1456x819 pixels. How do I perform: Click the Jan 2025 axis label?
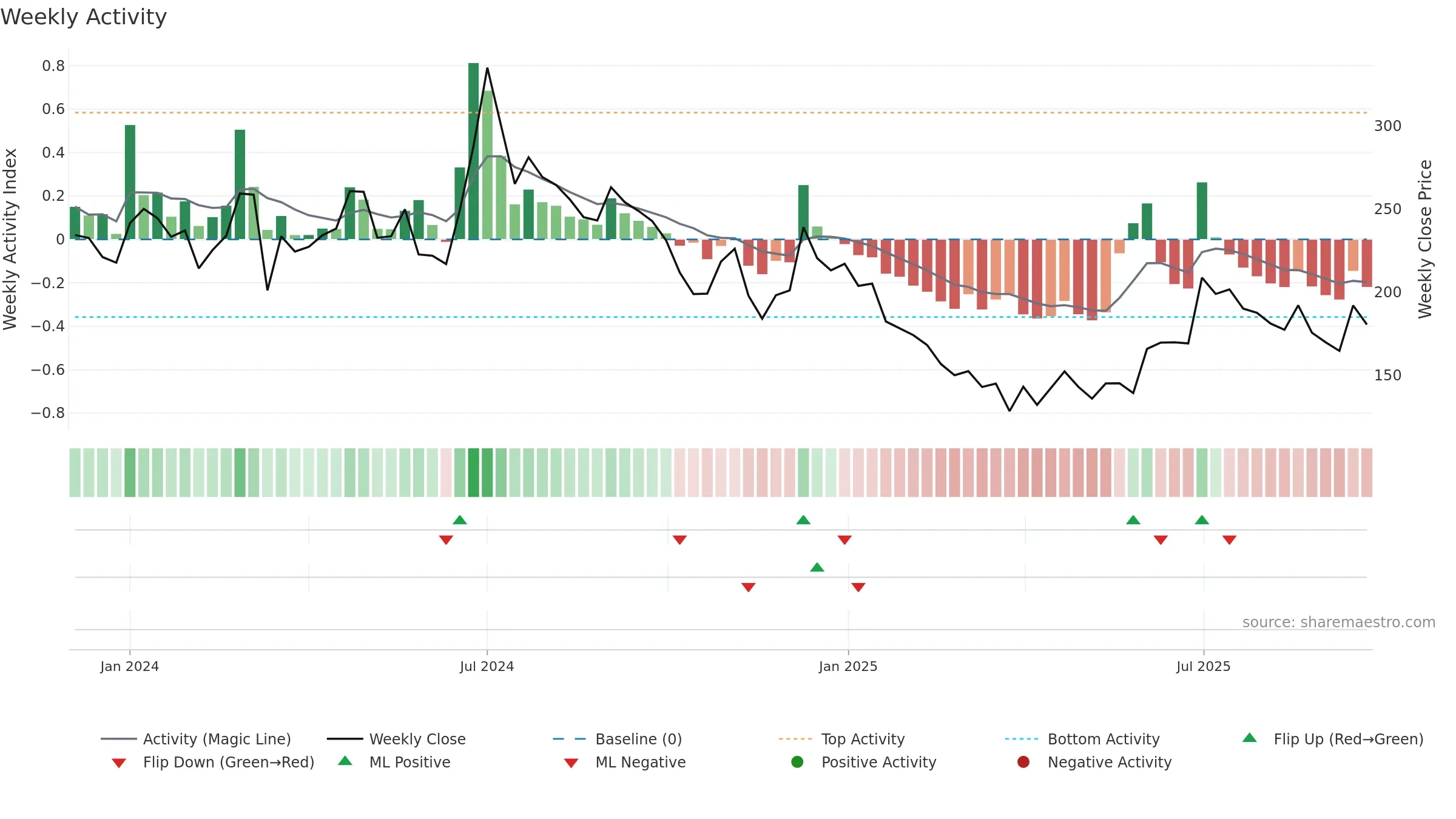click(x=848, y=666)
